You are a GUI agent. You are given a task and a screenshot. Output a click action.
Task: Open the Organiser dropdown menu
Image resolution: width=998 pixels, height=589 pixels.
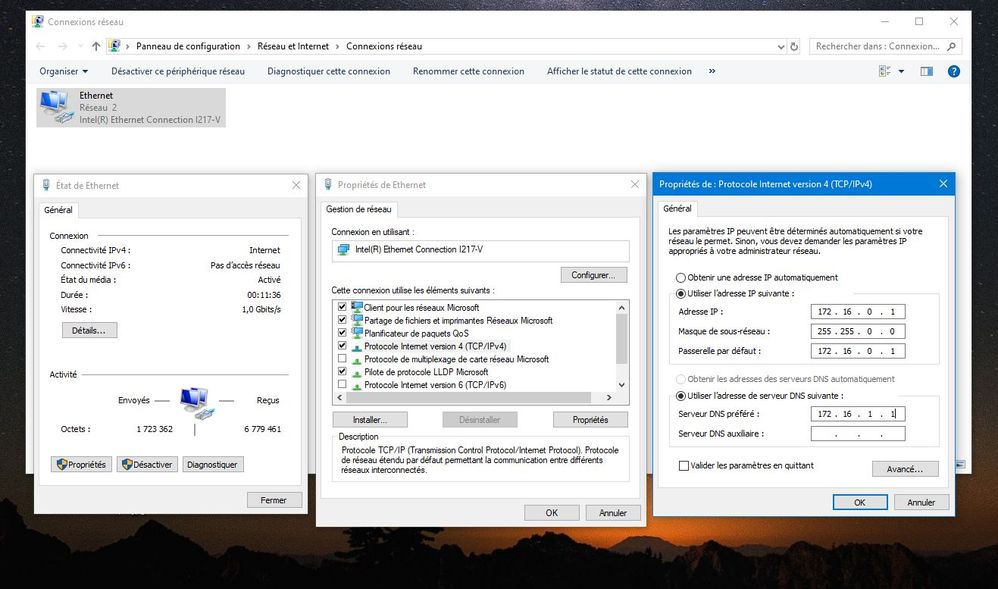click(64, 71)
